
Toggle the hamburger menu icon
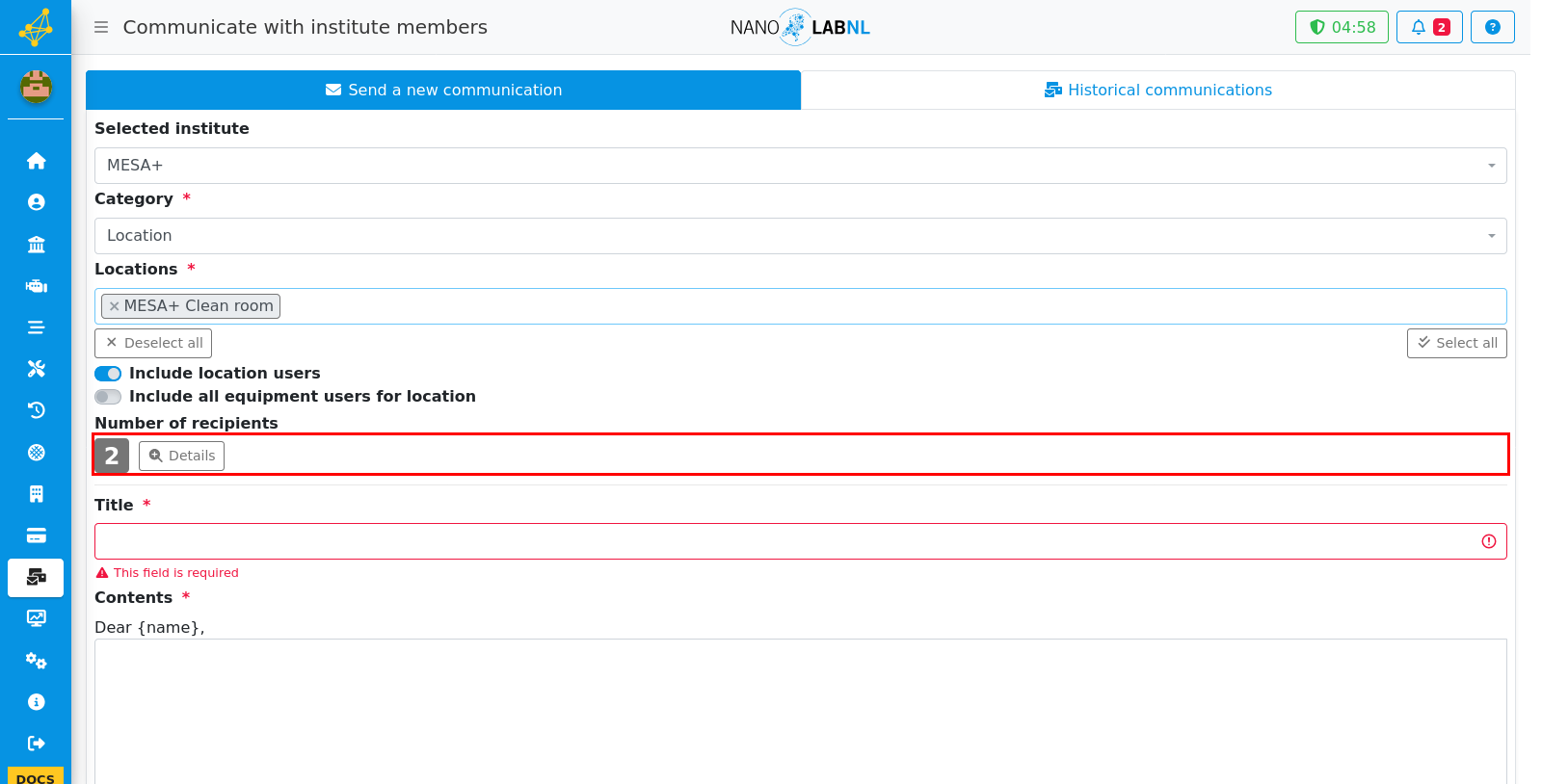click(101, 27)
